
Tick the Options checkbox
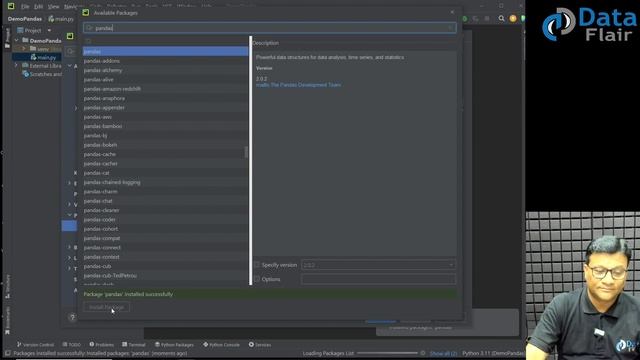tap(257, 279)
